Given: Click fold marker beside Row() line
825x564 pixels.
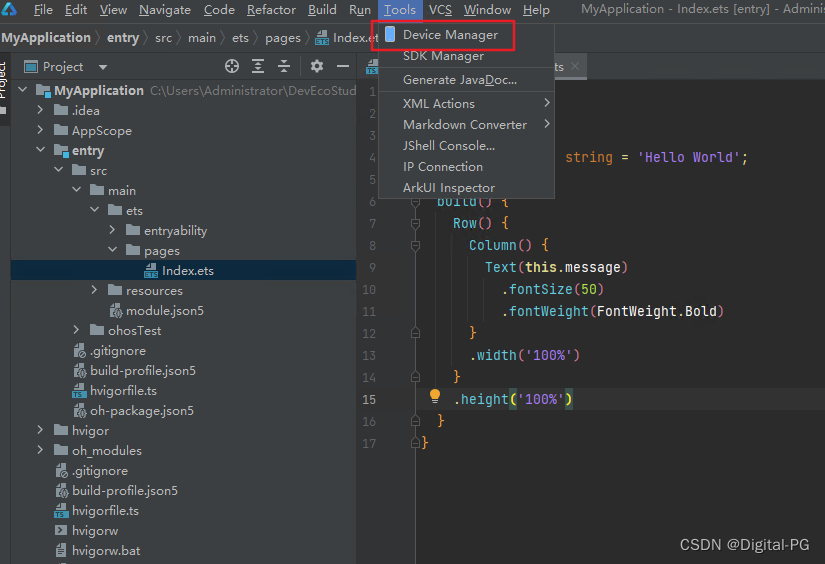Looking at the screenshot, I should [416, 224].
